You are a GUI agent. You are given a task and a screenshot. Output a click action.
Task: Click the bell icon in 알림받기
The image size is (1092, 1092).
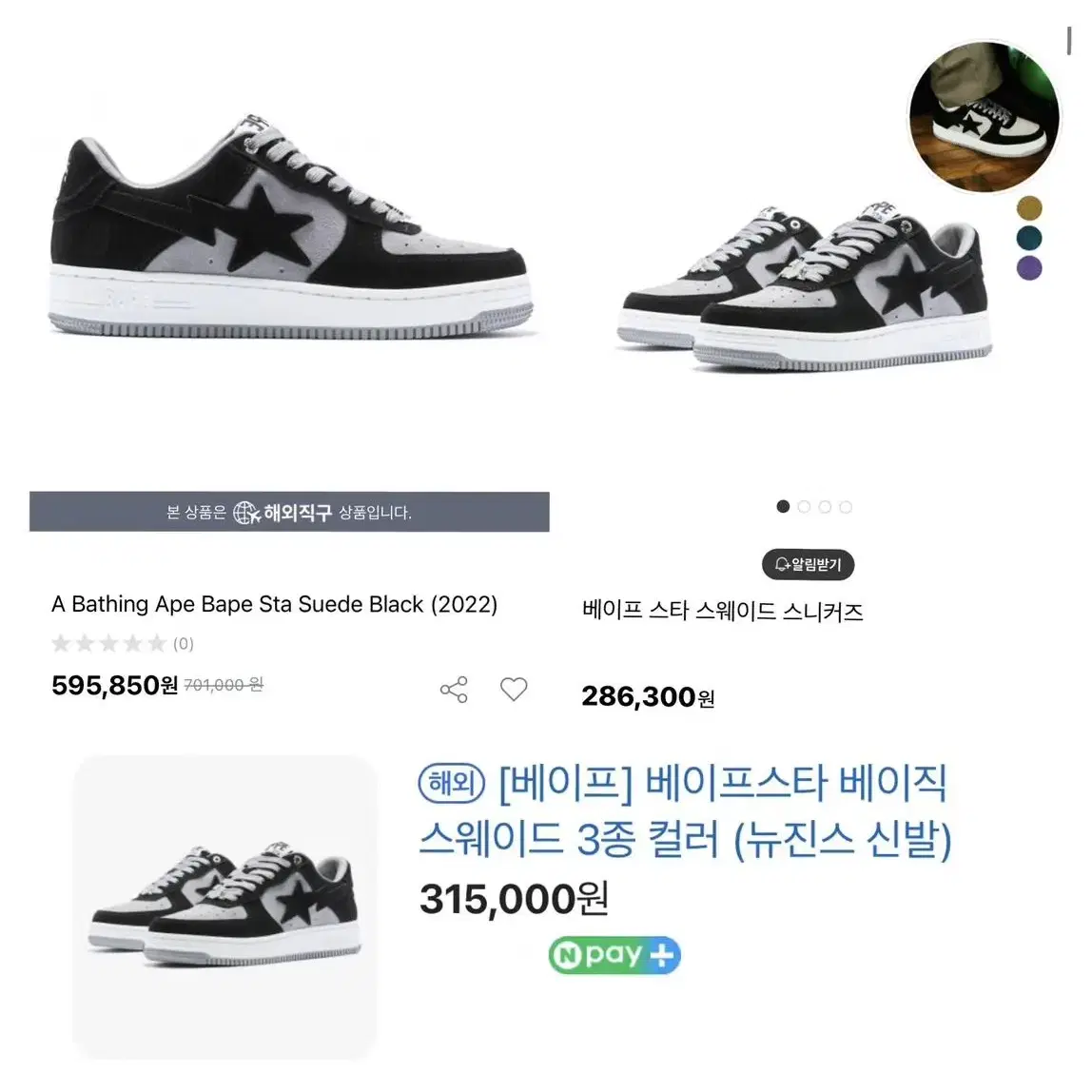[782, 564]
